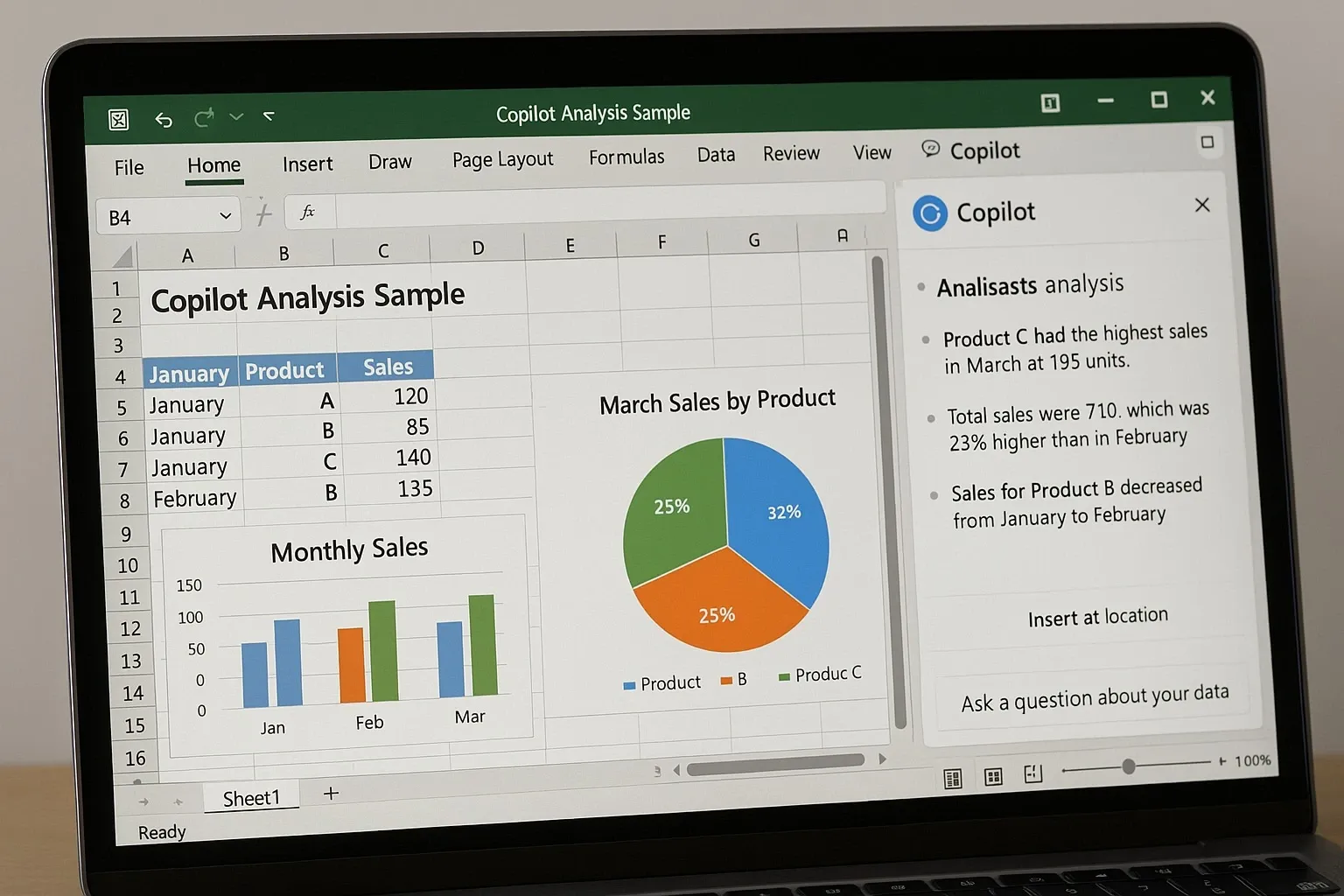Viewport: 1344px width, 896px height.
Task: Select the Page Break Preview icon in status bar
Action: (1033, 773)
